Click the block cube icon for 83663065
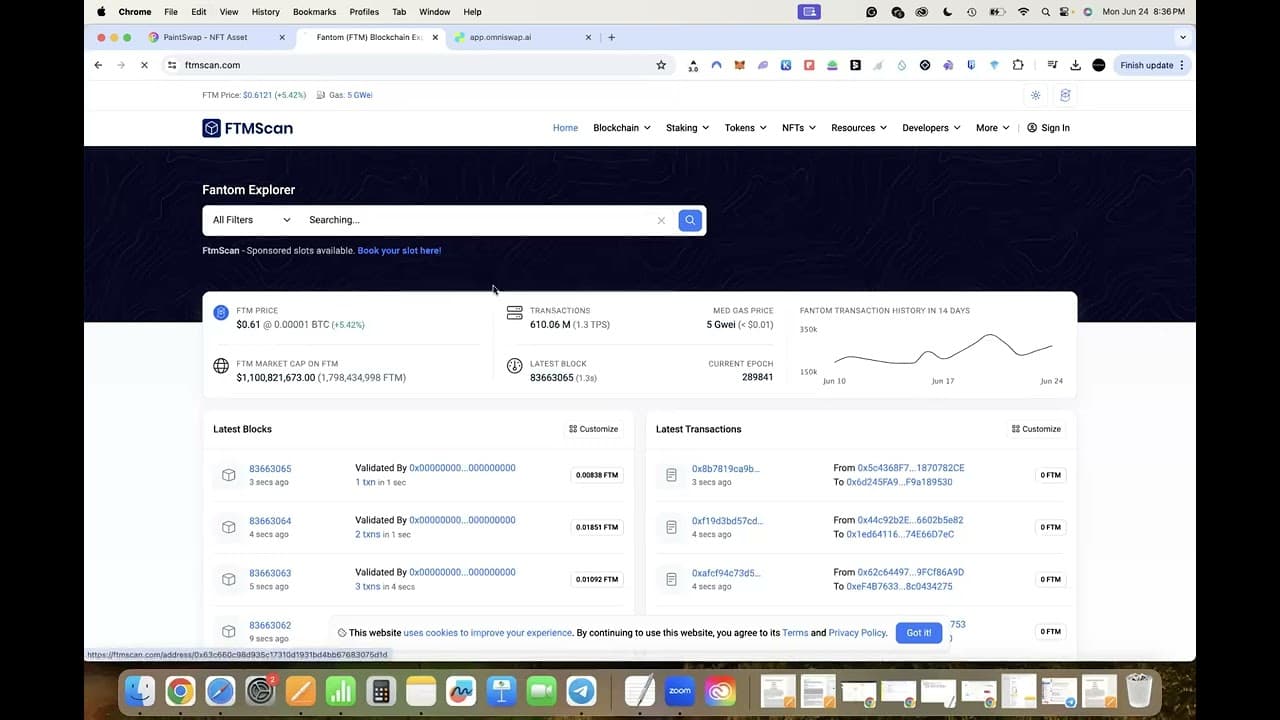This screenshot has height=720, width=1280. tap(229, 475)
